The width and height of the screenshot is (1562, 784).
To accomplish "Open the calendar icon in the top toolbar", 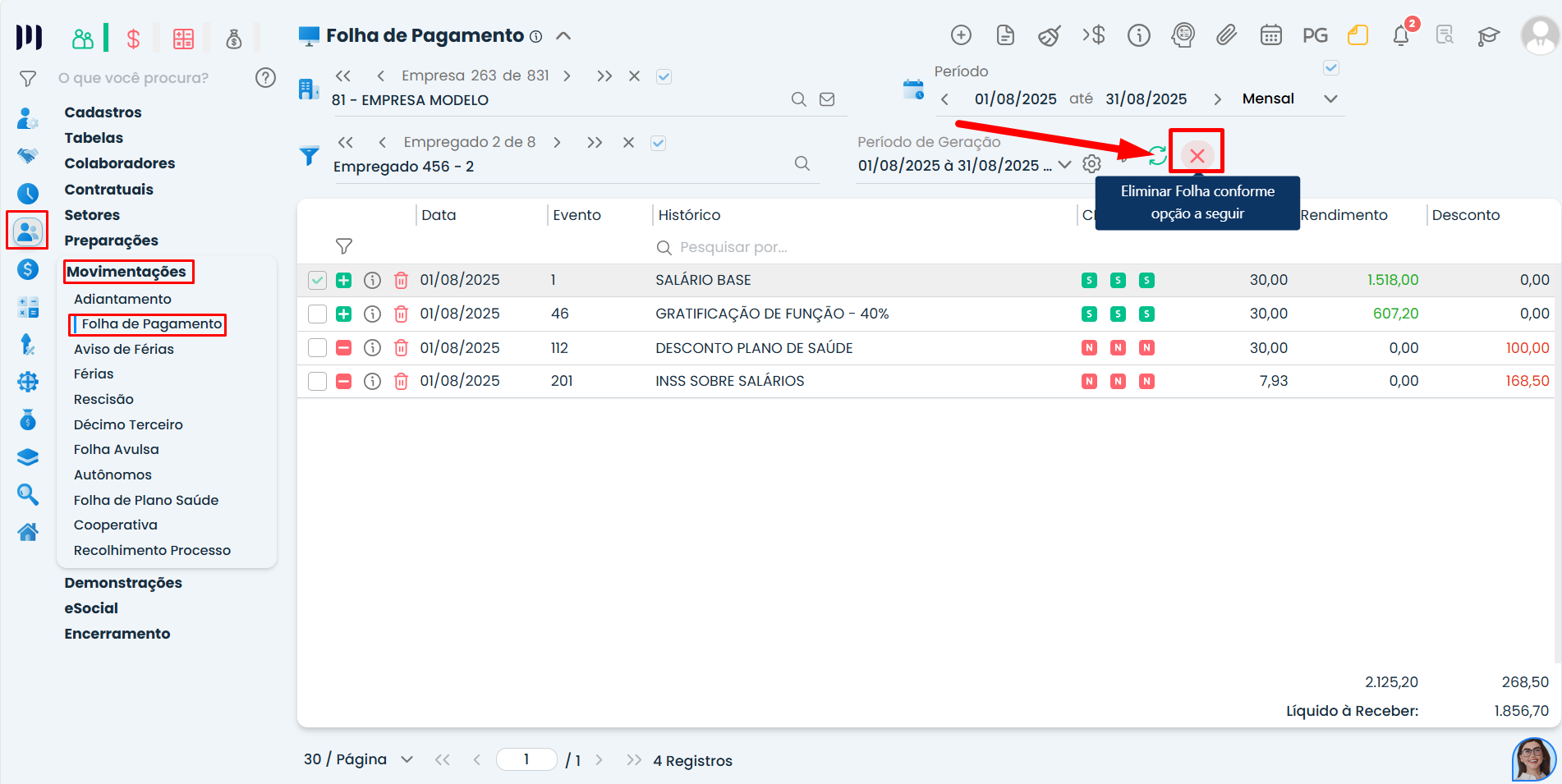I will (1270, 35).
